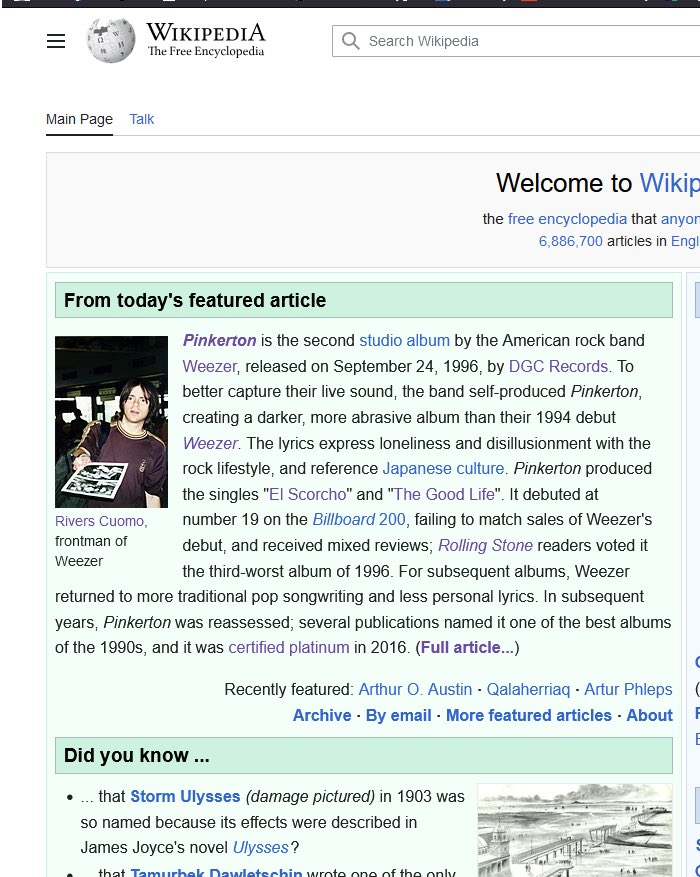Open the Japanese culture link

(443, 468)
